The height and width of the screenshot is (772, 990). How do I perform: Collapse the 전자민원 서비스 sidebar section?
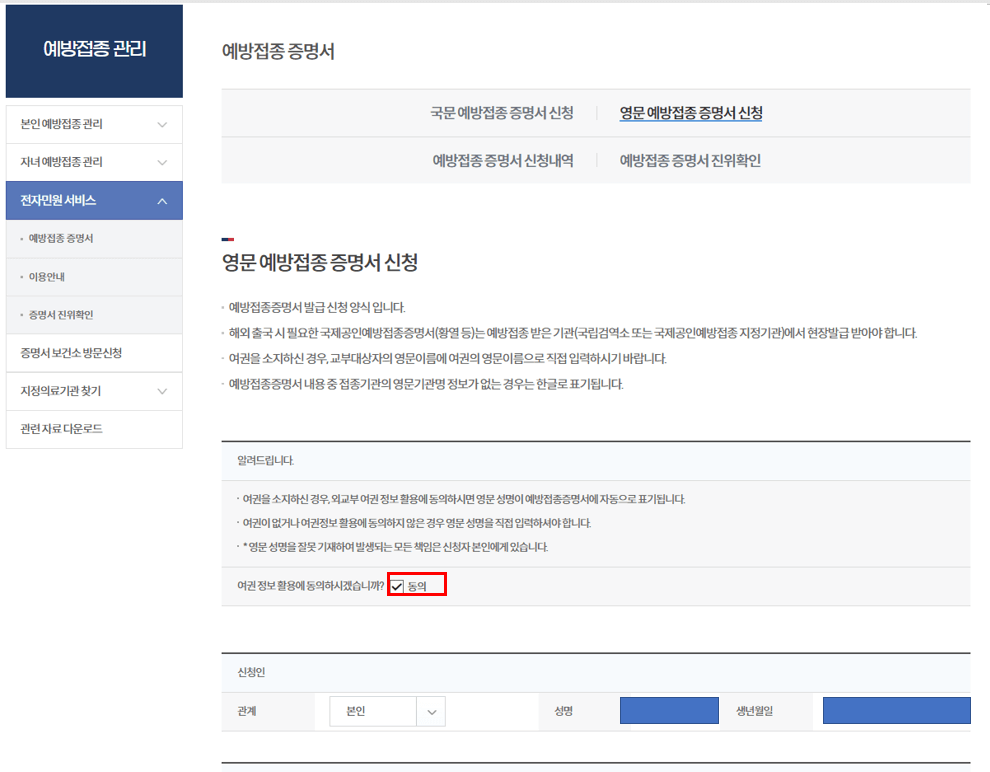[x=94, y=200]
